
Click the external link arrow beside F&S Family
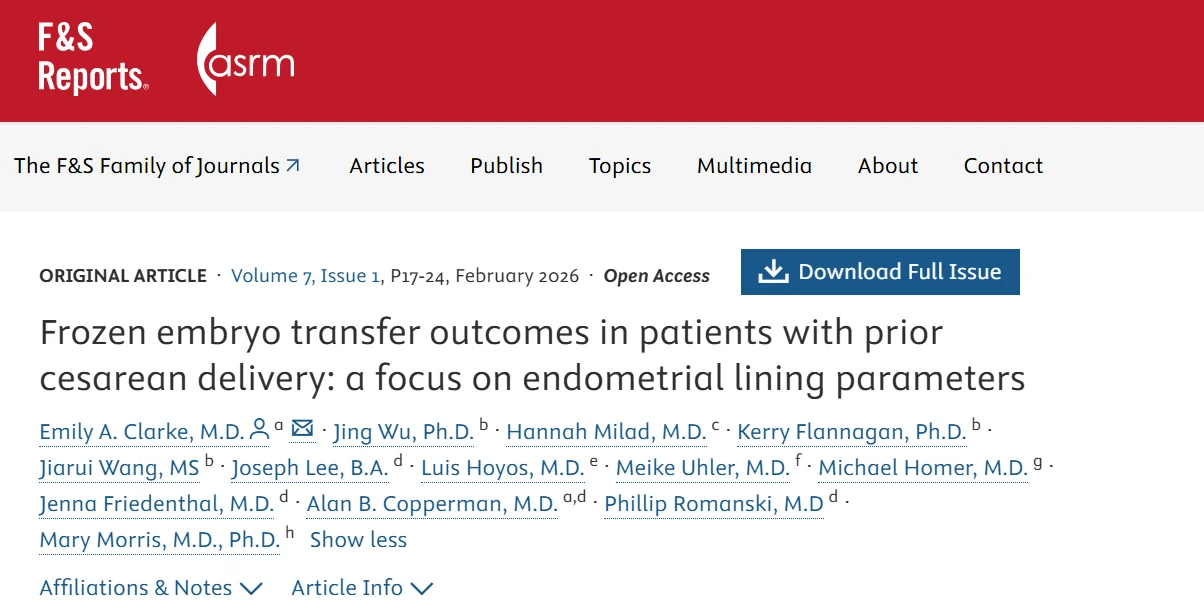click(x=293, y=166)
